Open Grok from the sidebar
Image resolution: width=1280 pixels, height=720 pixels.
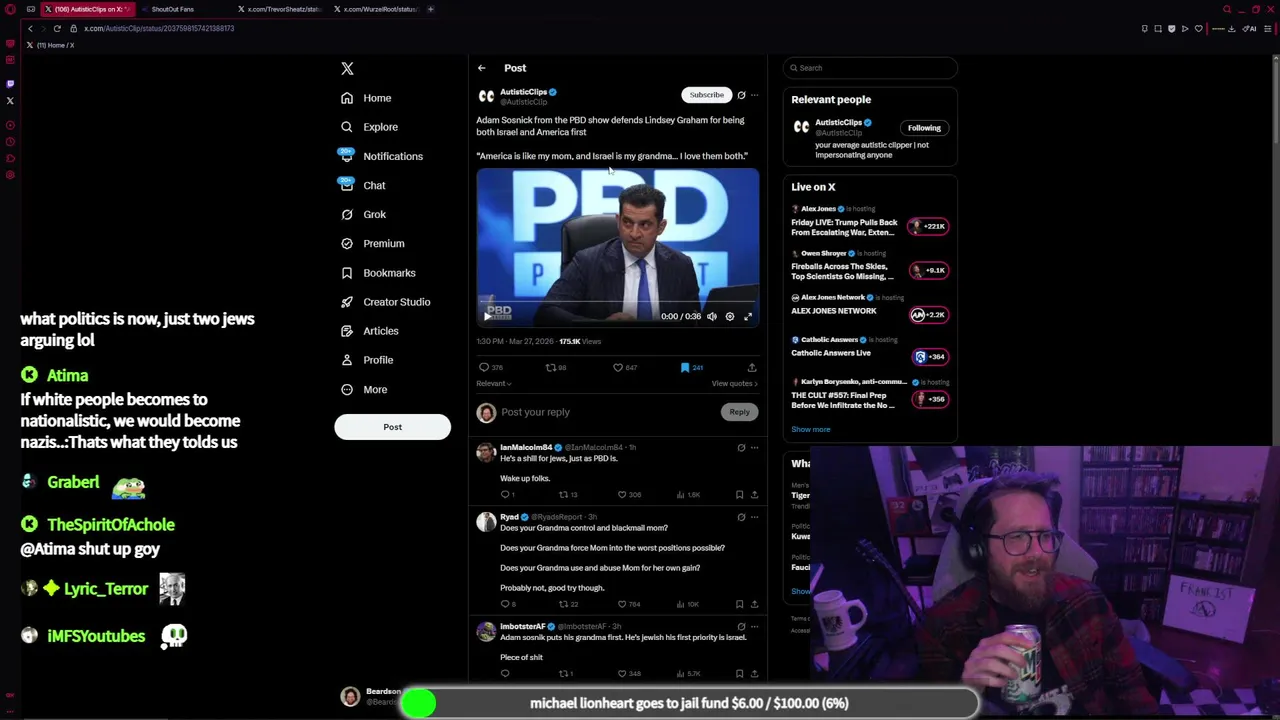coord(363,214)
